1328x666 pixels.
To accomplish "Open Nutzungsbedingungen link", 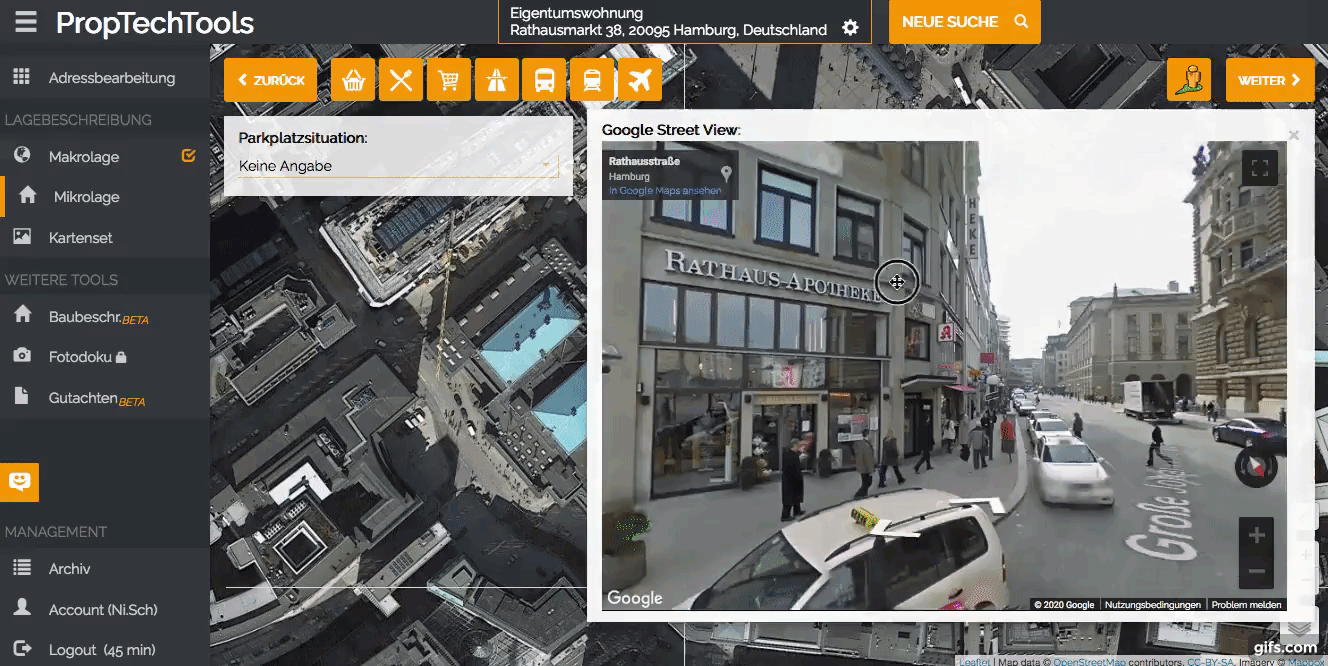I will click(1153, 605).
